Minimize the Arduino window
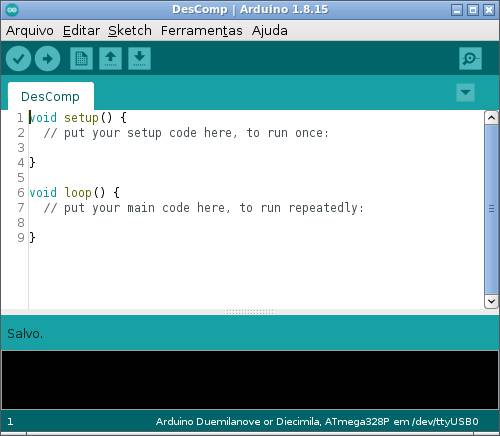The image size is (500, 436). click(457, 10)
